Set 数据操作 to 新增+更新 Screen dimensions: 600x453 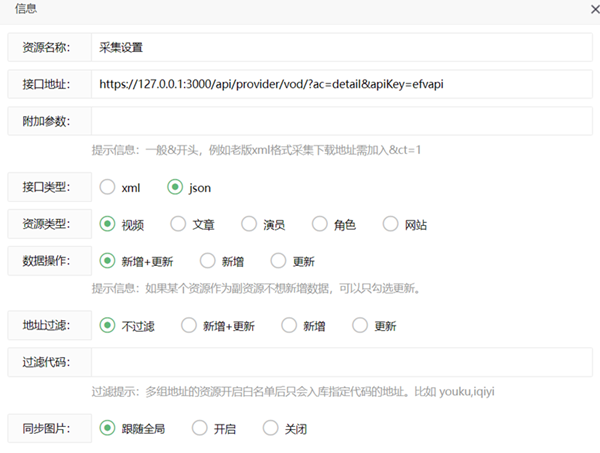(x=108, y=261)
